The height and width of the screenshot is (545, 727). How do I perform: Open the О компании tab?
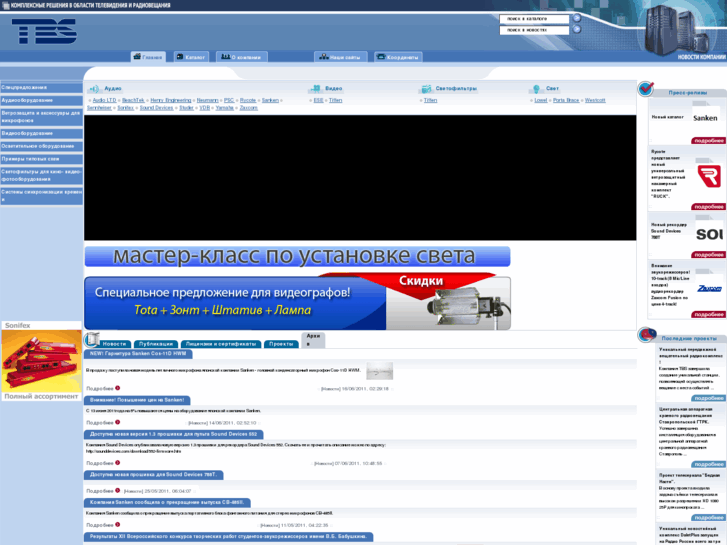coord(241,57)
